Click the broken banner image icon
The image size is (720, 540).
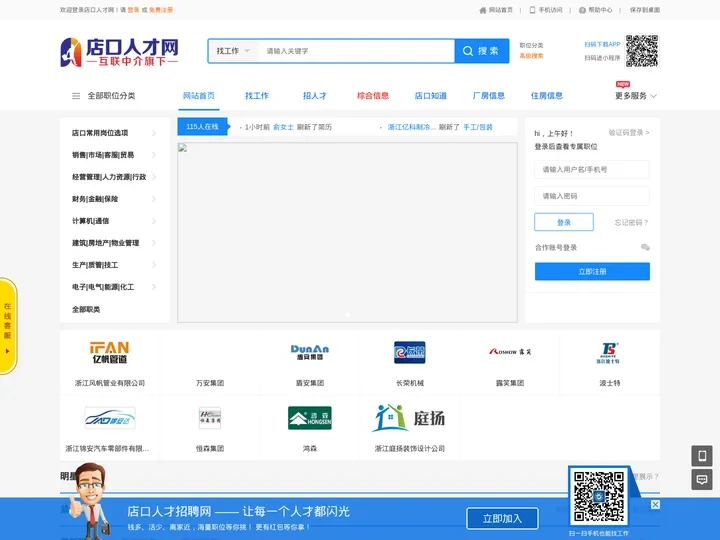pyautogui.click(x=183, y=148)
